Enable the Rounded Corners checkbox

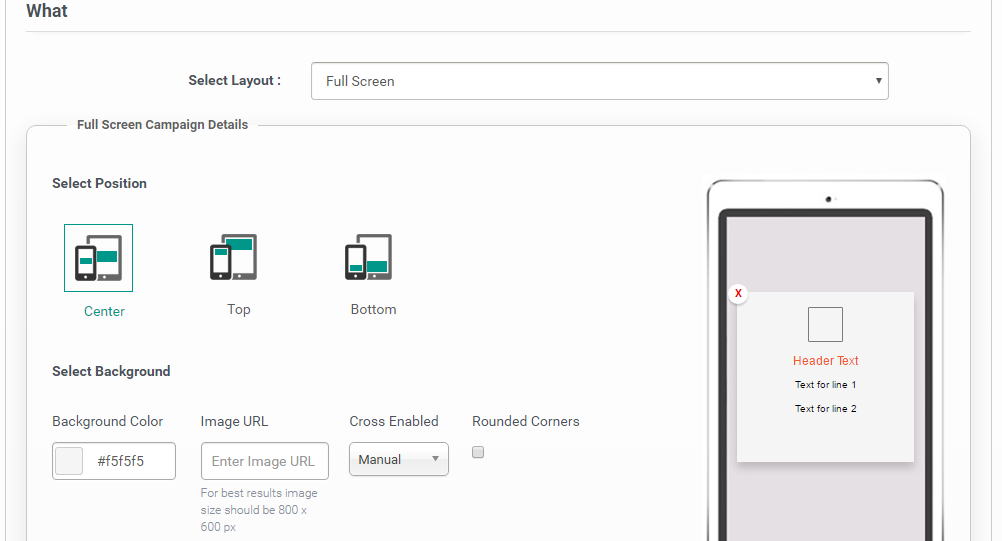pos(478,452)
